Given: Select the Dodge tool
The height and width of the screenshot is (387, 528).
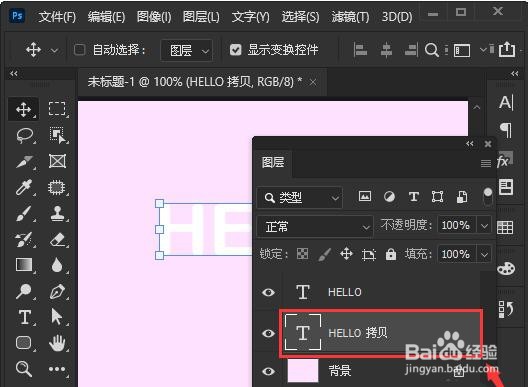Looking at the screenshot, I should [x=24, y=291].
